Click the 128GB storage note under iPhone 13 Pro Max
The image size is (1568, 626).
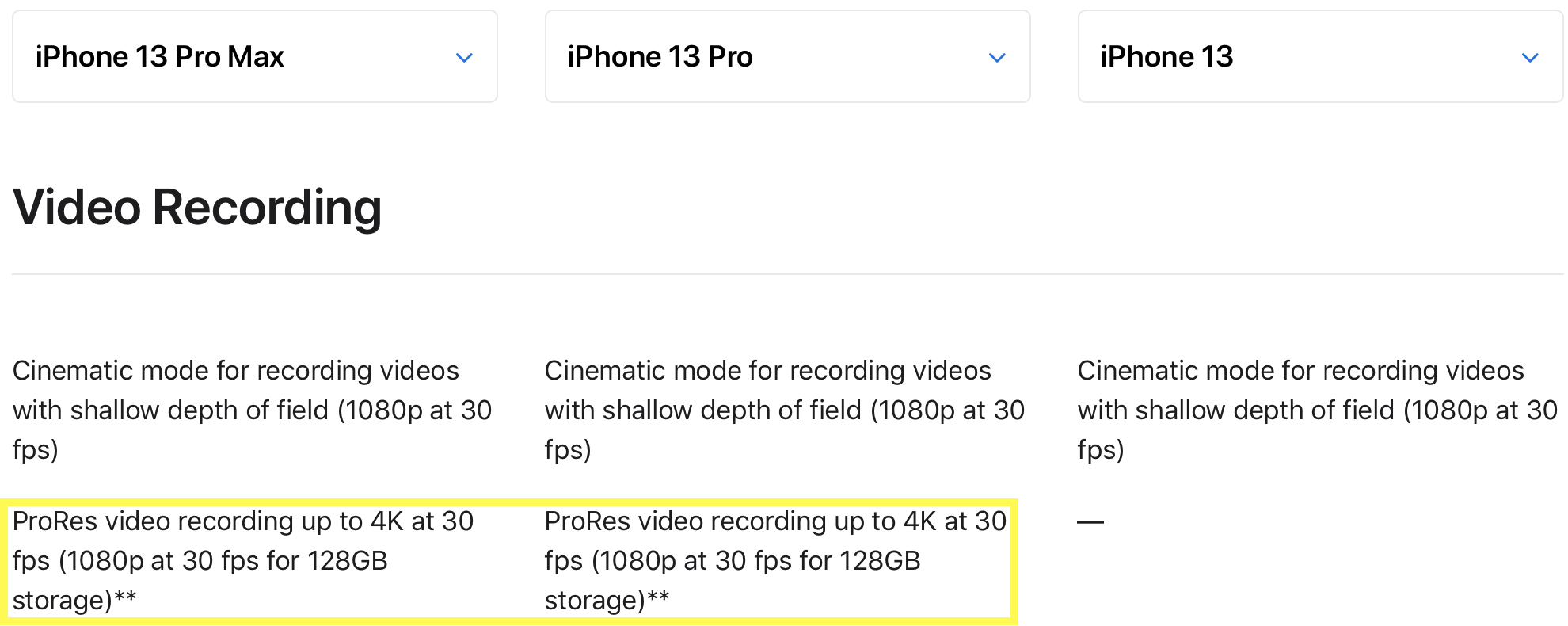tap(200, 580)
